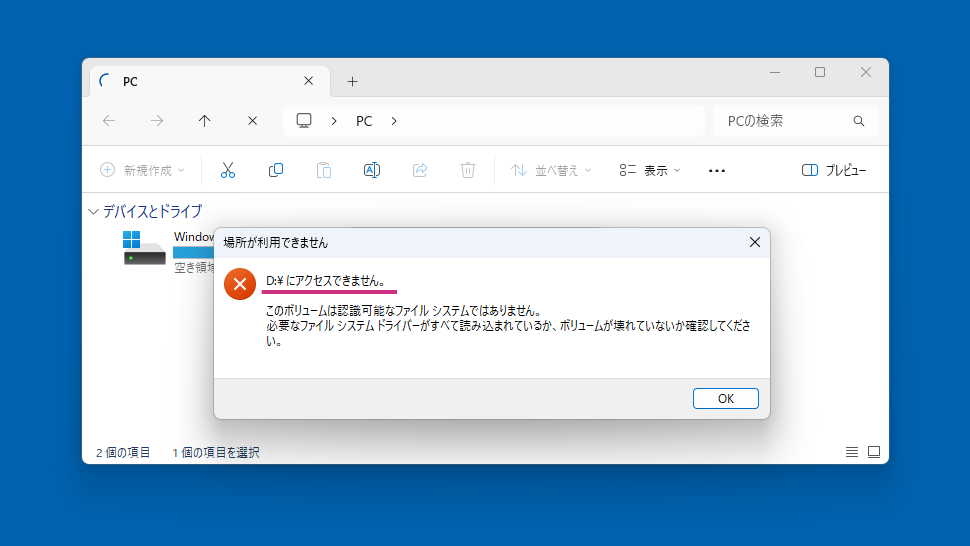
Task: Open the 表示 view dropdown
Action: pyautogui.click(x=650, y=170)
